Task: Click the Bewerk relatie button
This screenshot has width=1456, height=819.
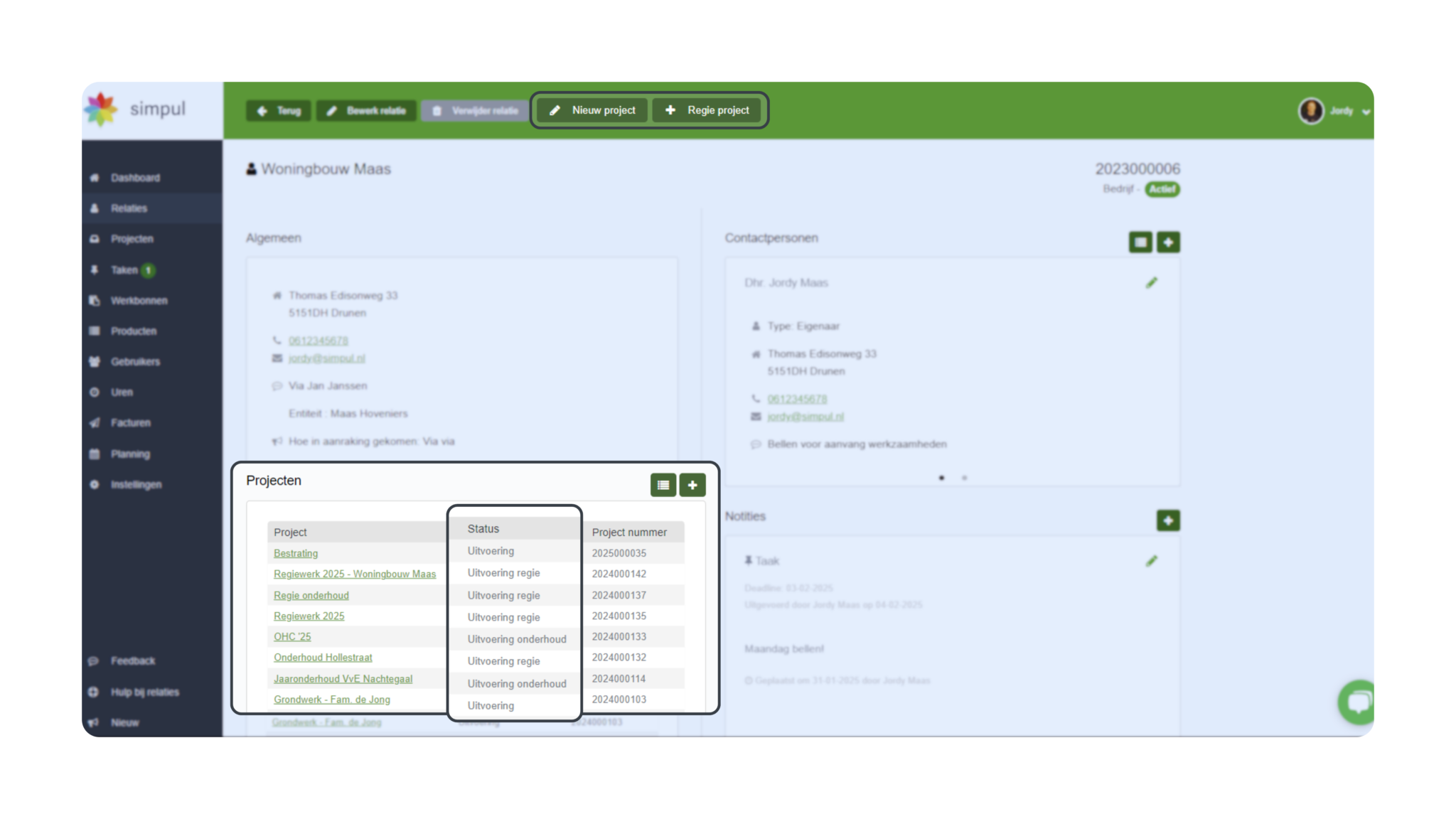Action: coord(366,111)
